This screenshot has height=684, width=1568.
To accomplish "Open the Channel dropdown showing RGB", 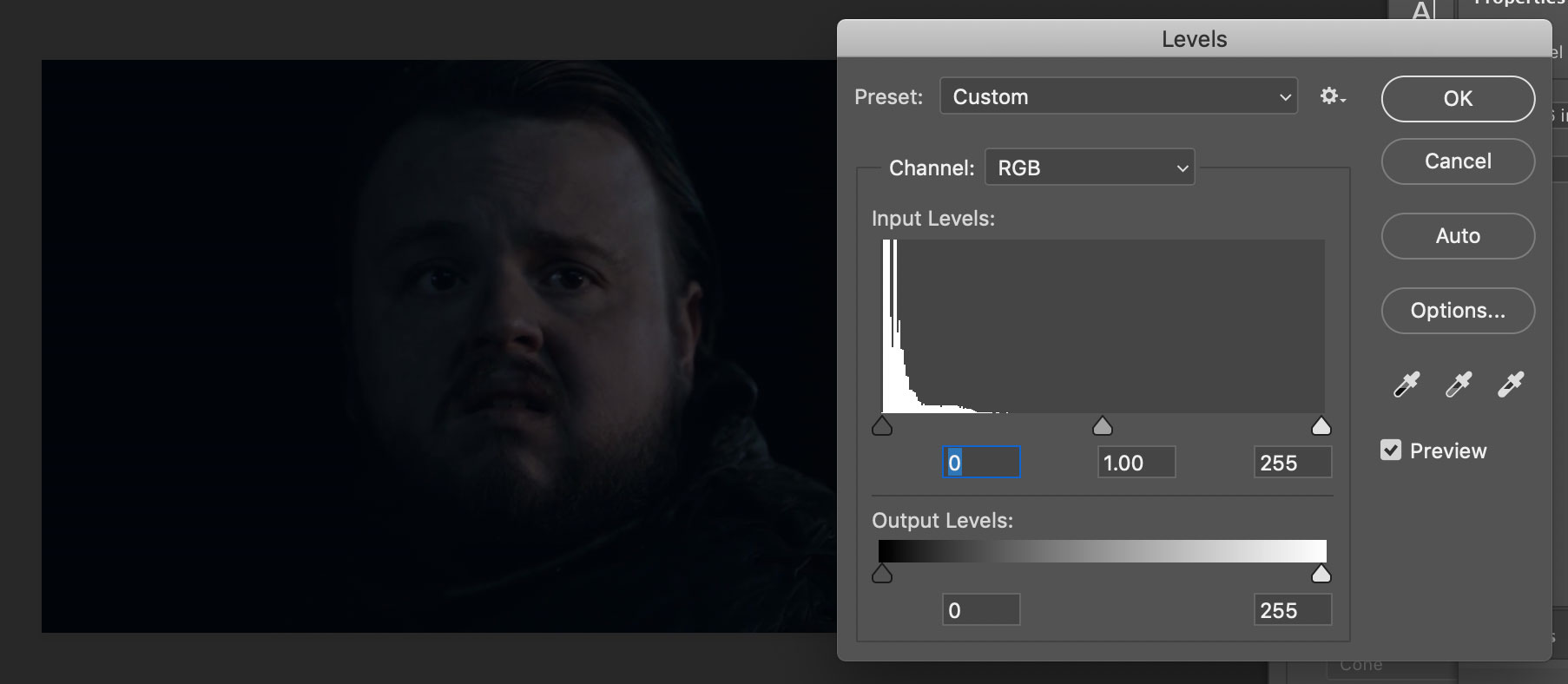I will point(1090,168).
